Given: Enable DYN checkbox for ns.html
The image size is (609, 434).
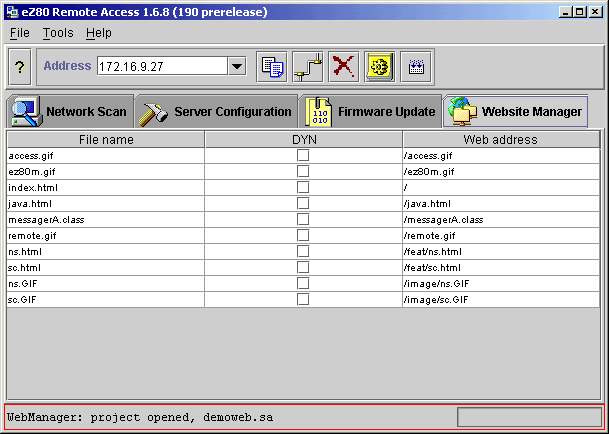Looking at the screenshot, I should click(303, 251).
